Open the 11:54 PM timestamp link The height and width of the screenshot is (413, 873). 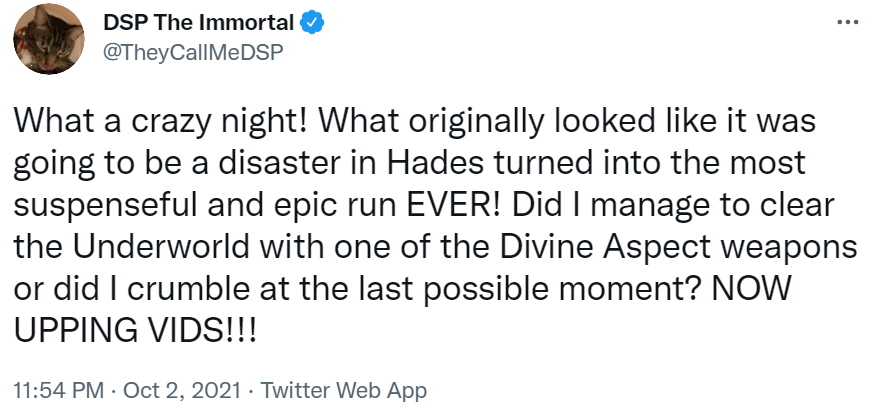click(x=58, y=390)
